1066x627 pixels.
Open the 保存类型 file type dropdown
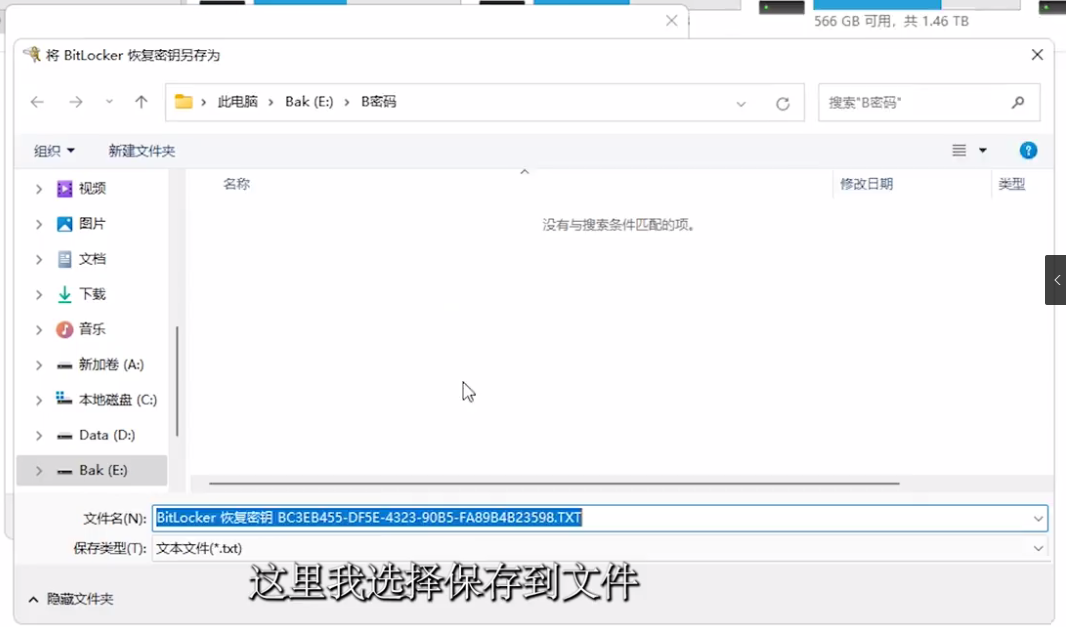tap(1040, 548)
